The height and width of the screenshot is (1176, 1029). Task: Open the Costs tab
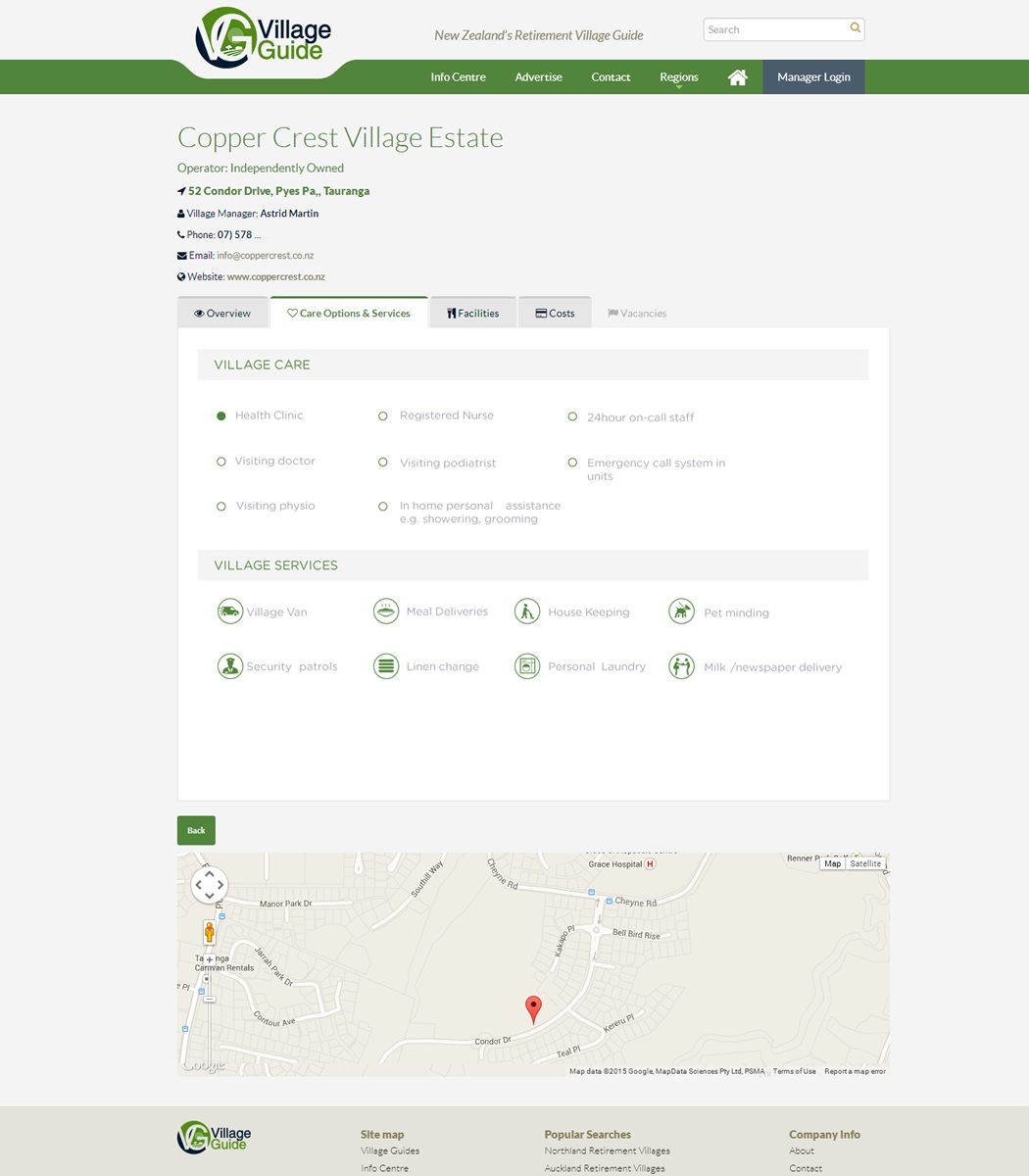point(555,312)
